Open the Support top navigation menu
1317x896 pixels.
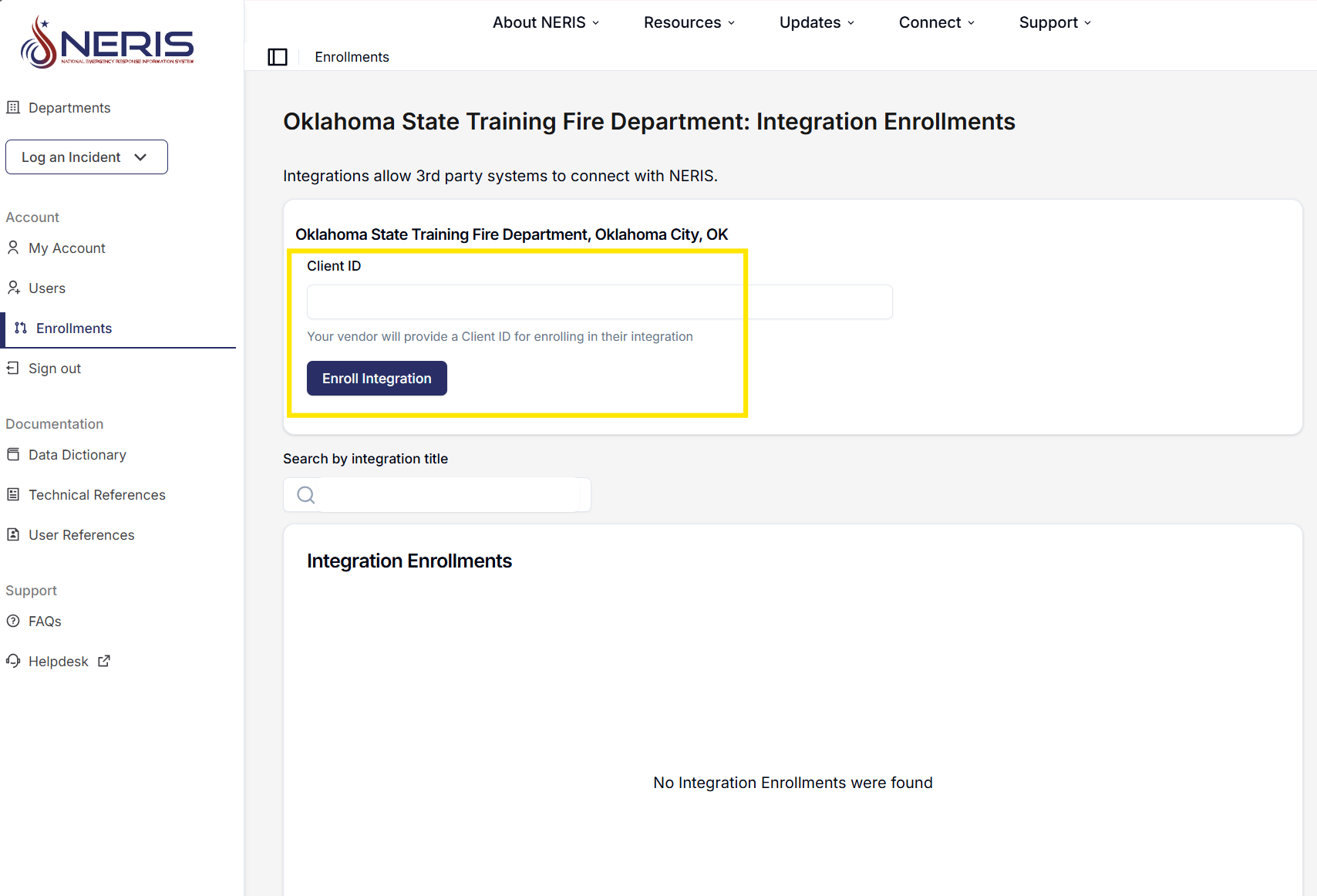(x=1055, y=23)
